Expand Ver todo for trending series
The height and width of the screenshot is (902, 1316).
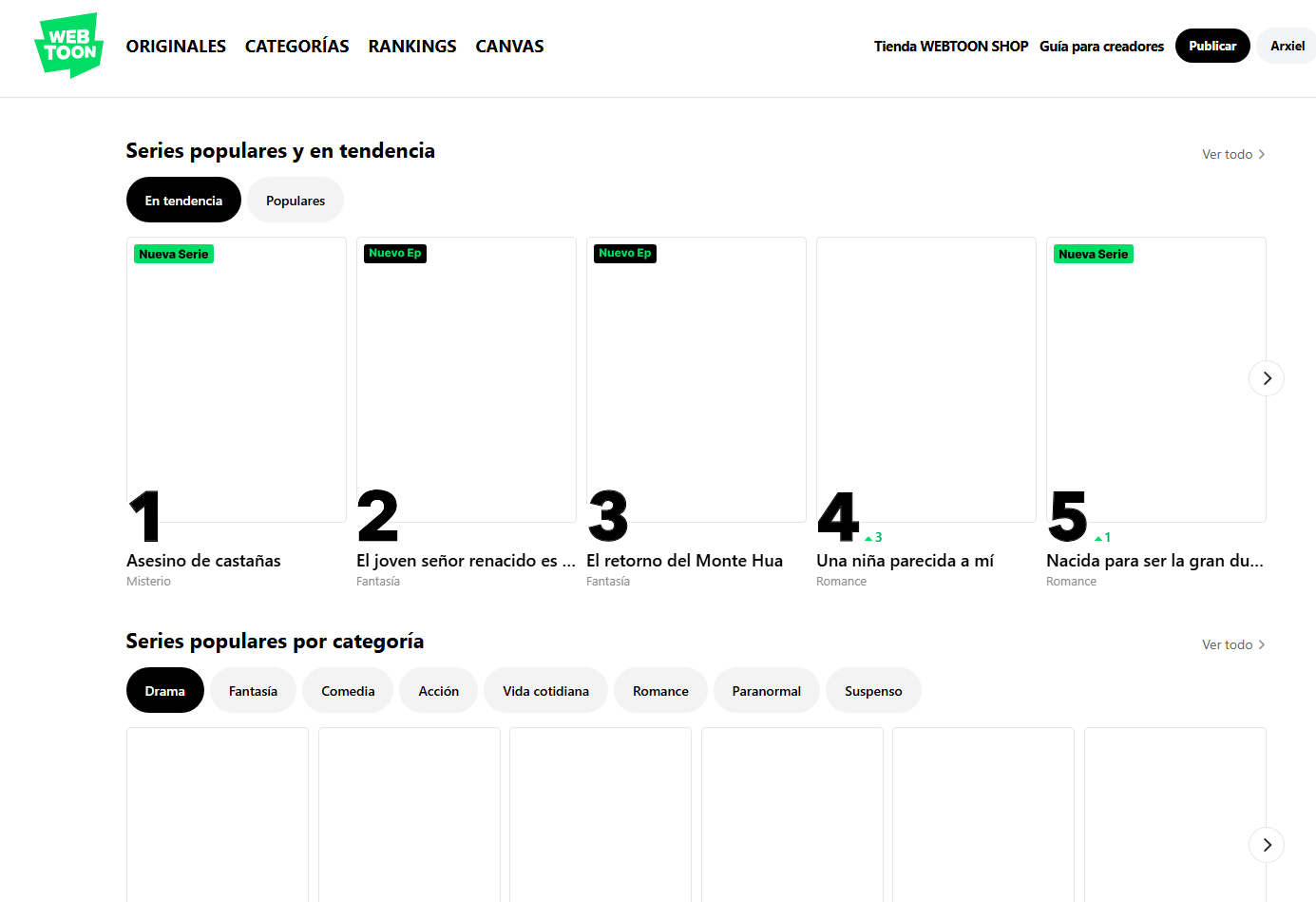(1232, 154)
